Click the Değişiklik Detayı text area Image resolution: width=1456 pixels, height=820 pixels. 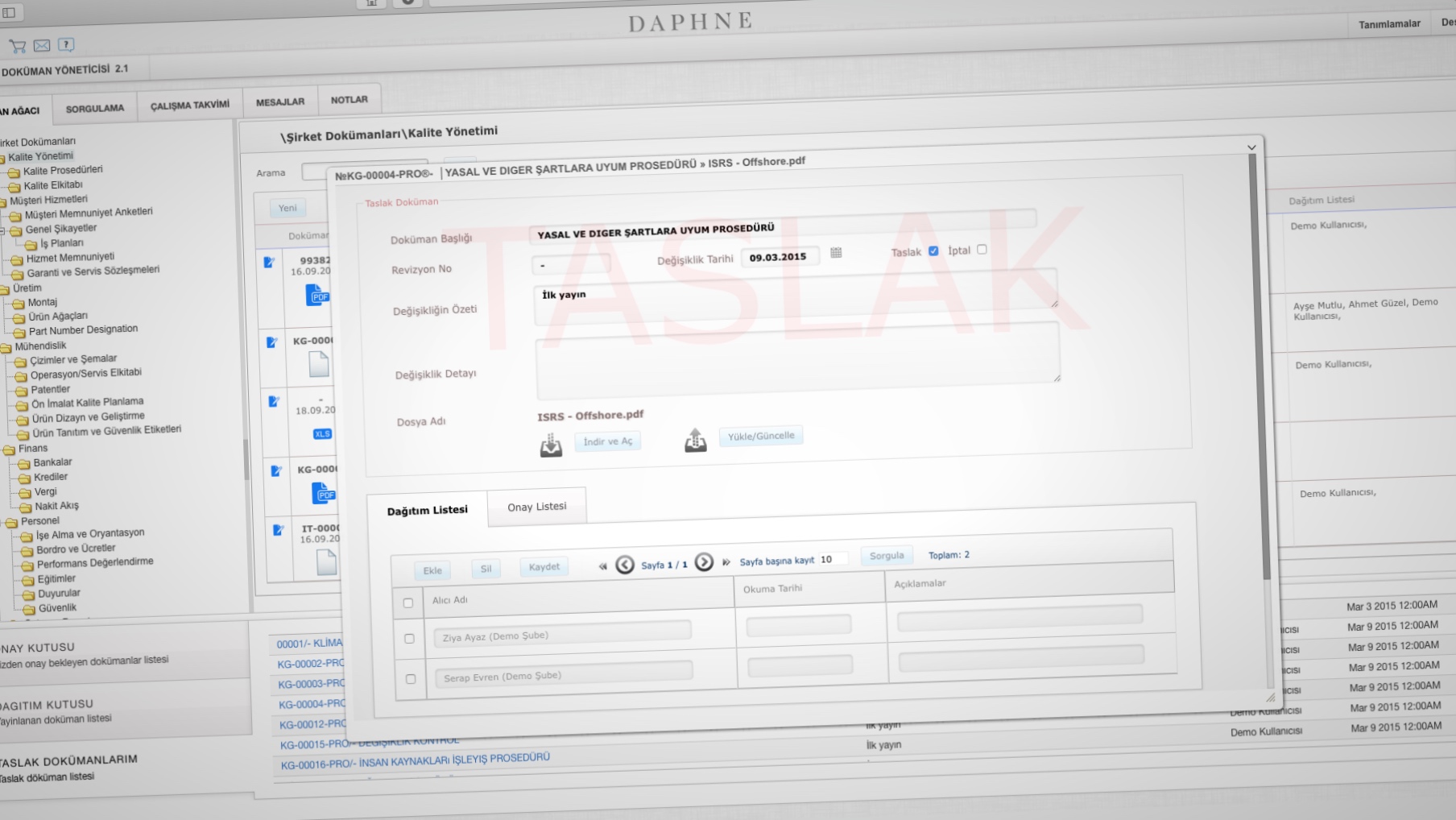[797, 358]
